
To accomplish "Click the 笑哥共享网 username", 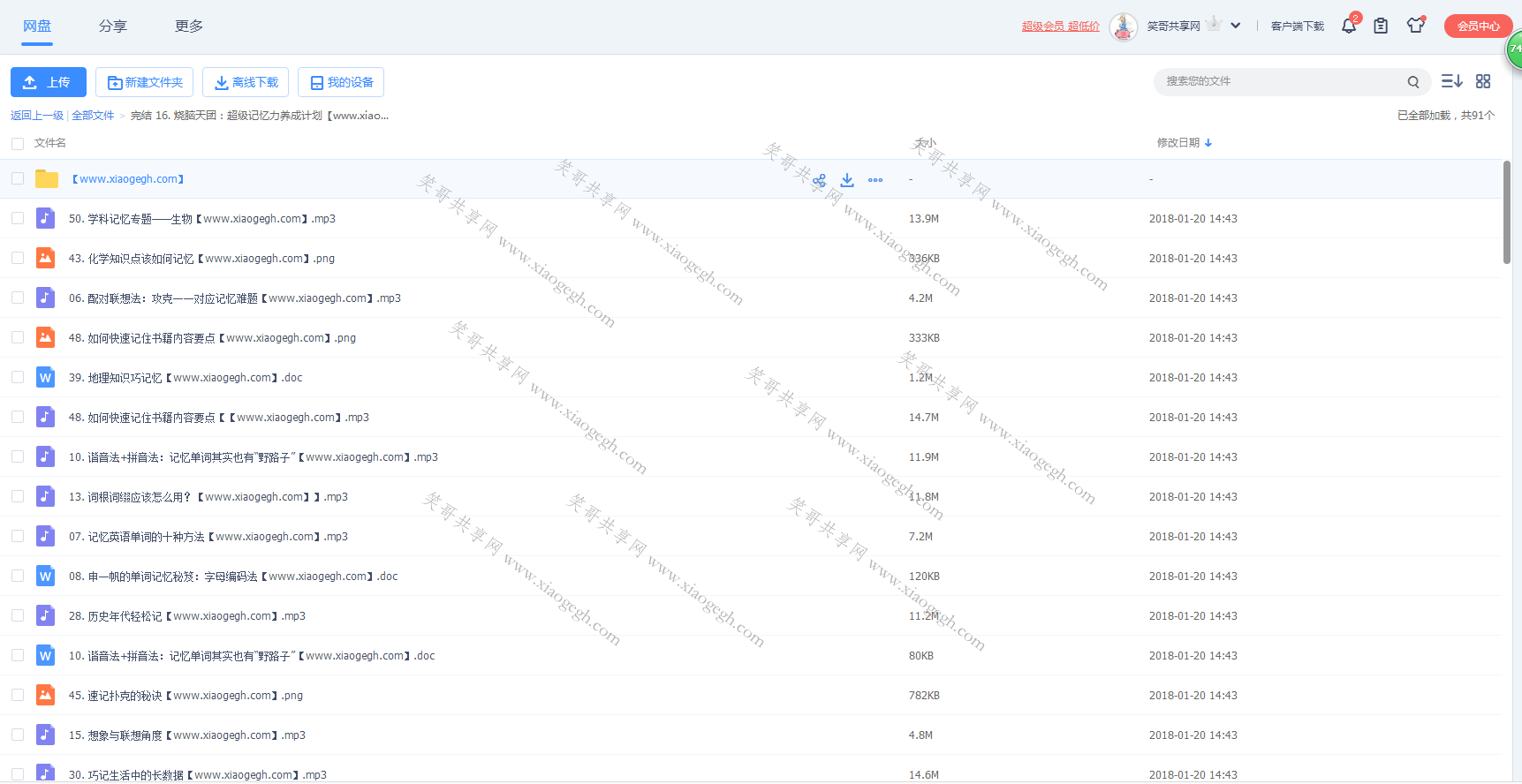I will point(1174,26).
